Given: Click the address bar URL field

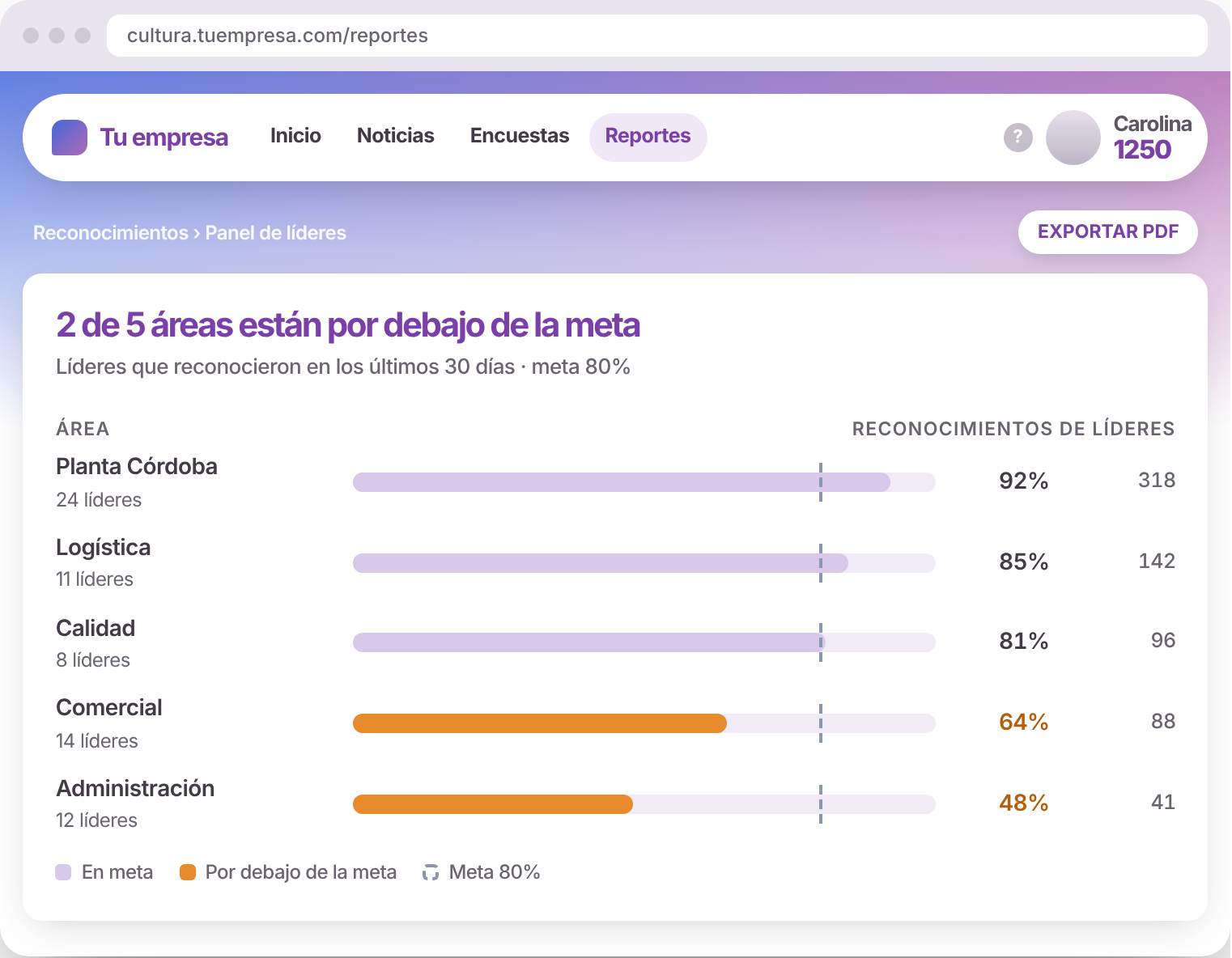Looking at the screenshot, I should tap(657, 36).
